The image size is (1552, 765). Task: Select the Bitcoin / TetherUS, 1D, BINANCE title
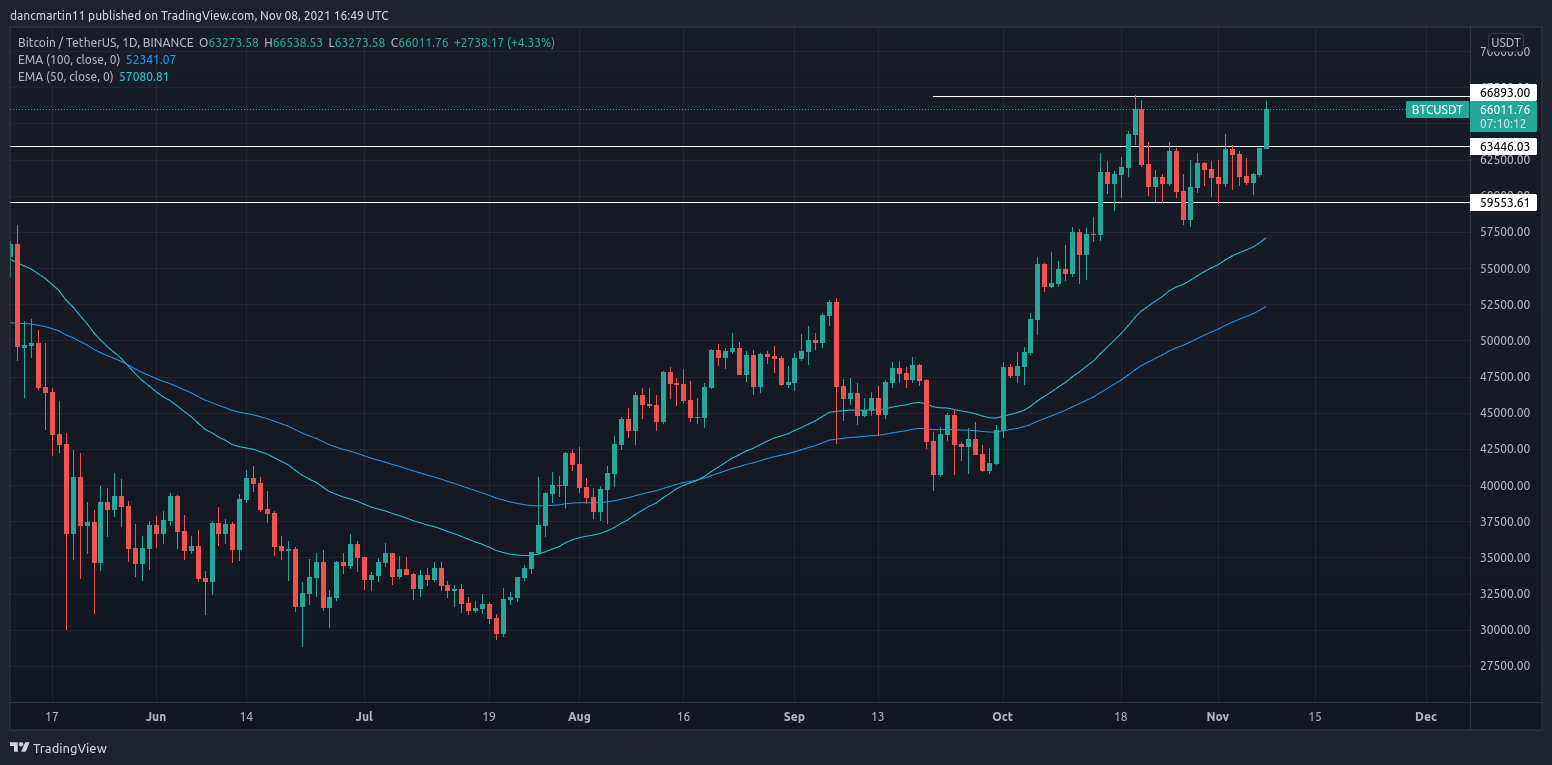[x=105, y=43]
